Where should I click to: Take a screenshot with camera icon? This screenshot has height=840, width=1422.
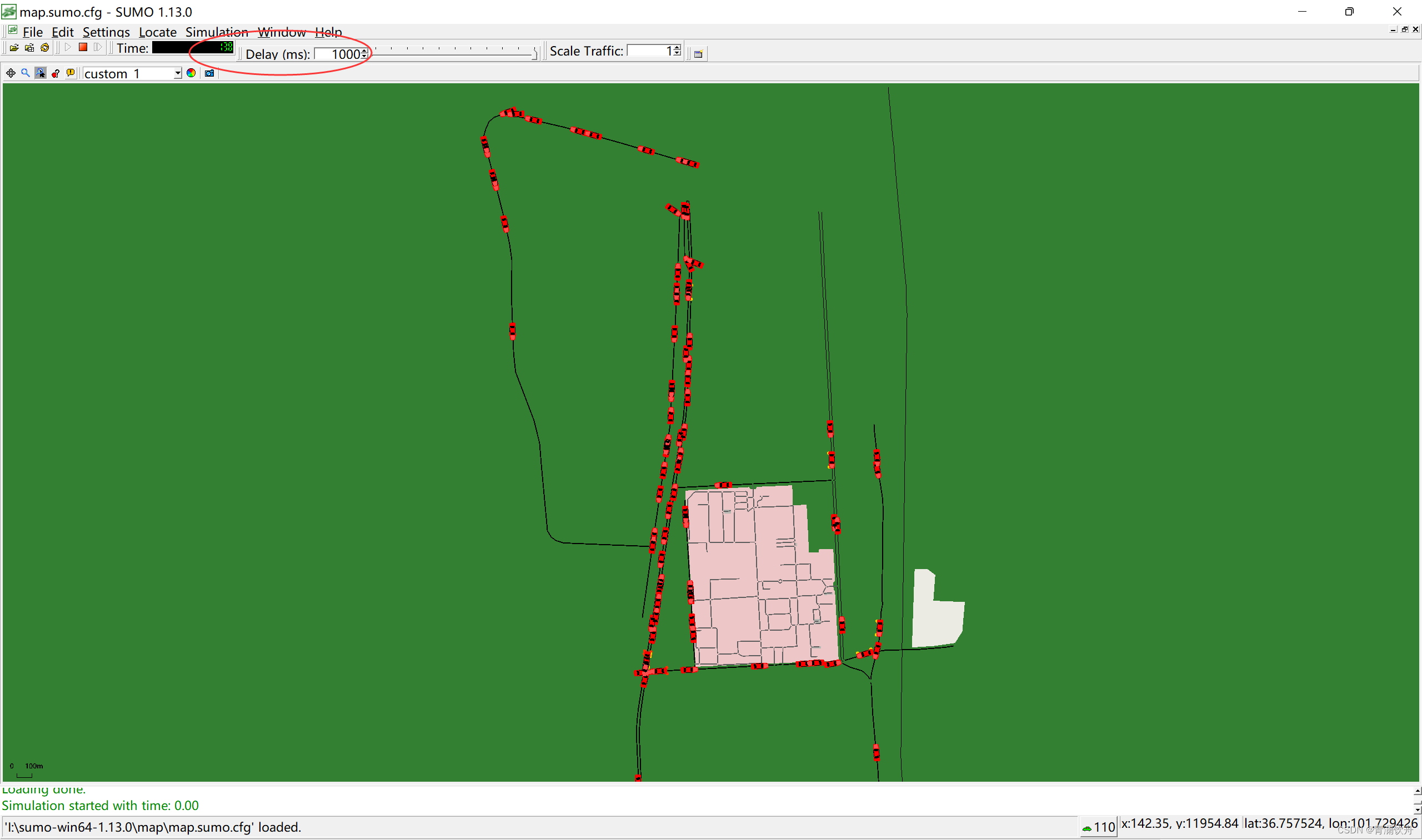tap(209, 73)
